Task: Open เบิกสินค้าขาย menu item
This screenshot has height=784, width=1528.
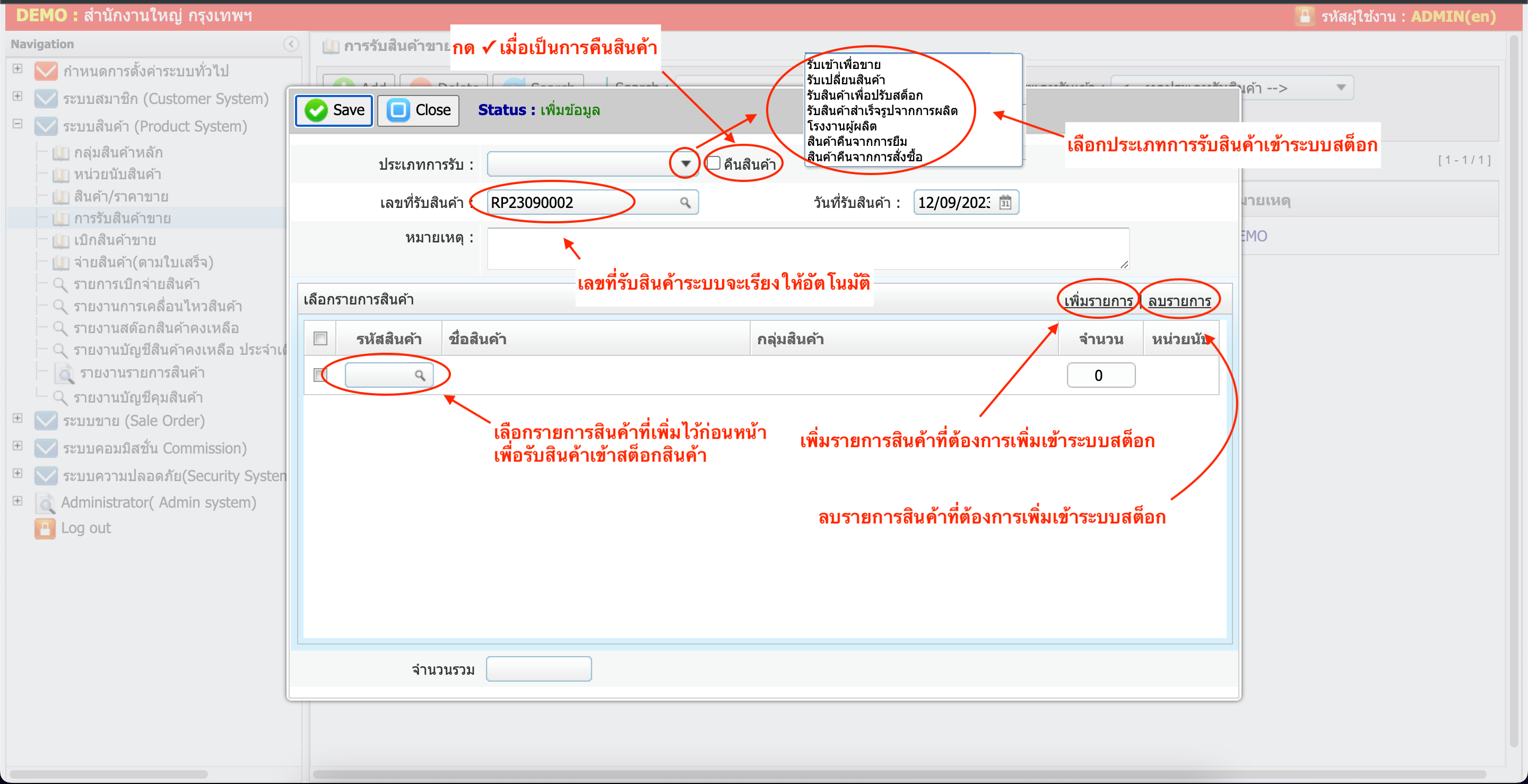Action: (115, 240)
